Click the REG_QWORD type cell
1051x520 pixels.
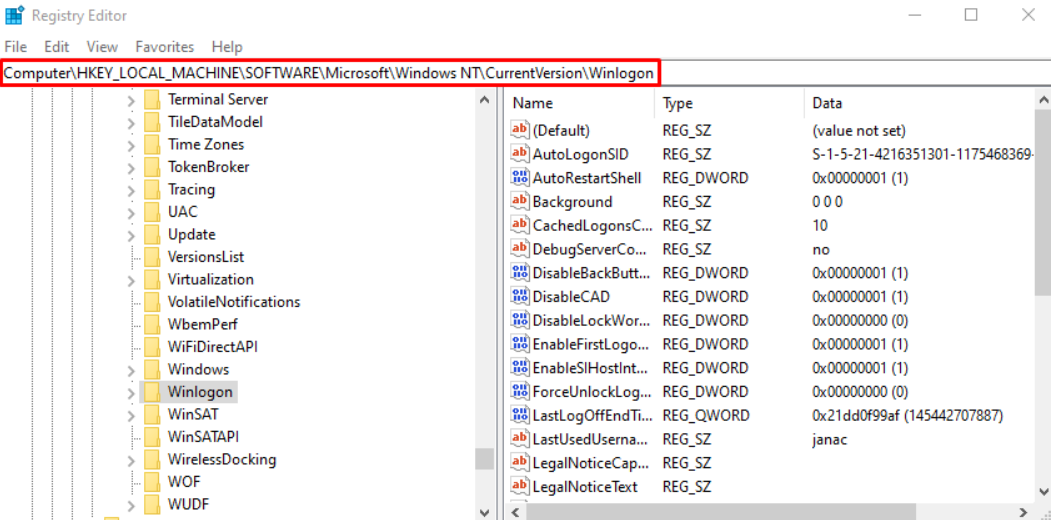click(x=706, y=415)
